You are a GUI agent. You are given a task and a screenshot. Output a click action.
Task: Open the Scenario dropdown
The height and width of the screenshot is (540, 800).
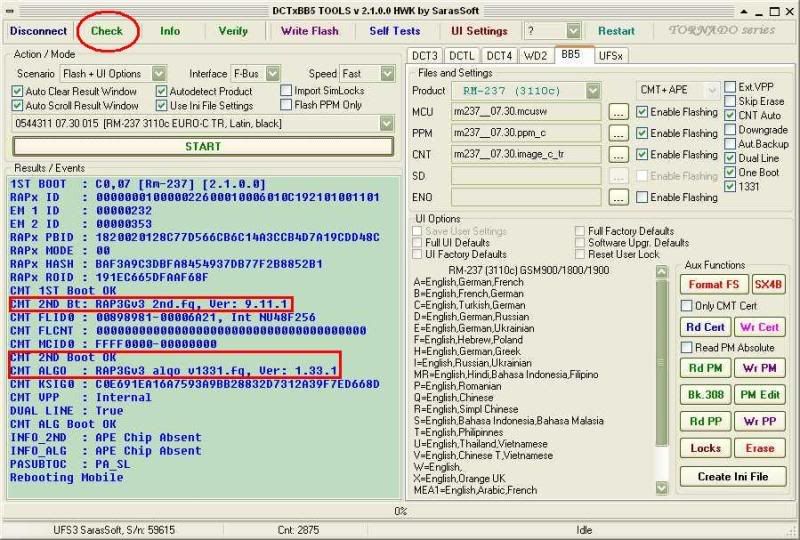[159, 74]
